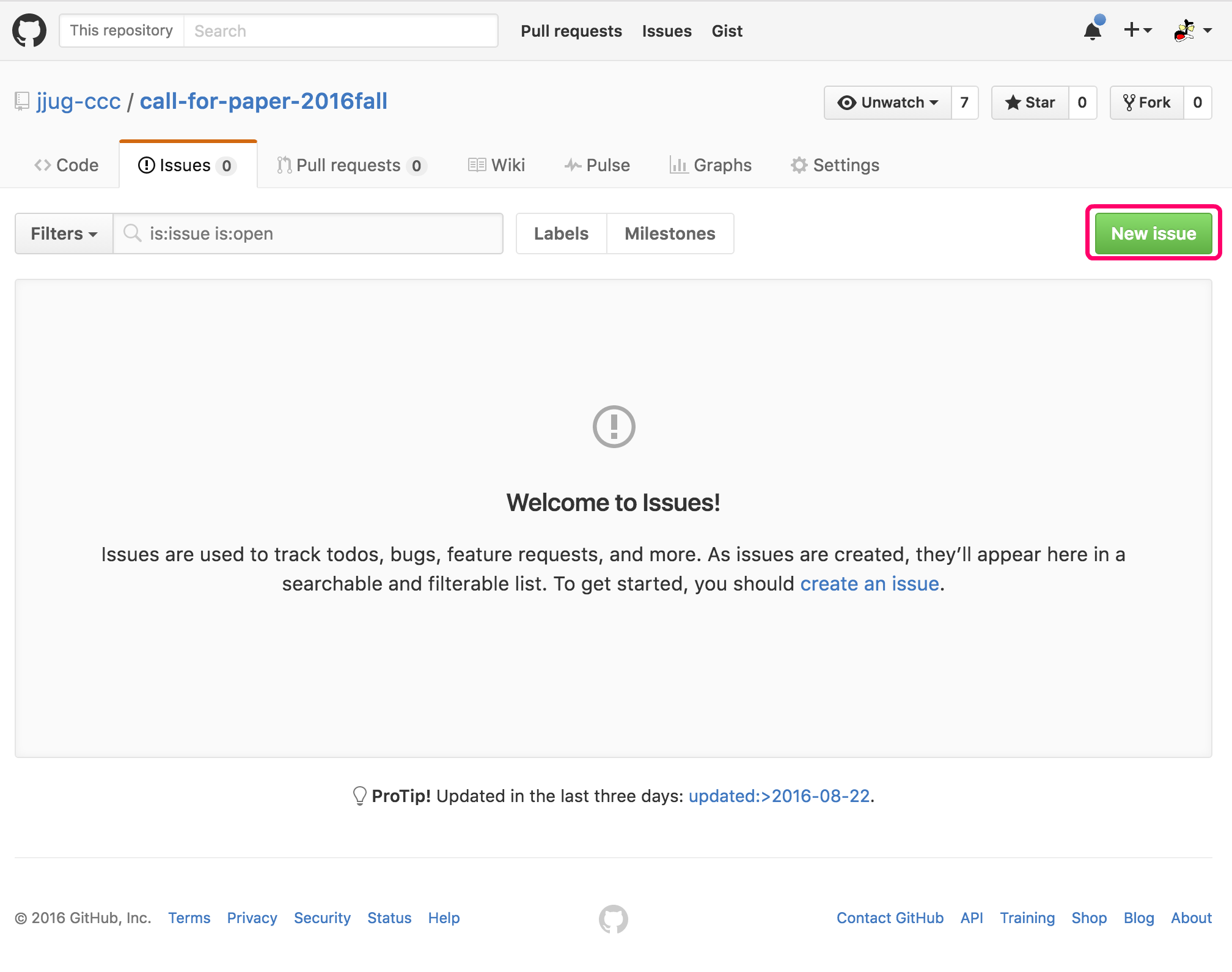Open the user avatar account menu
1232x972 pixels.
(1193, 30)
